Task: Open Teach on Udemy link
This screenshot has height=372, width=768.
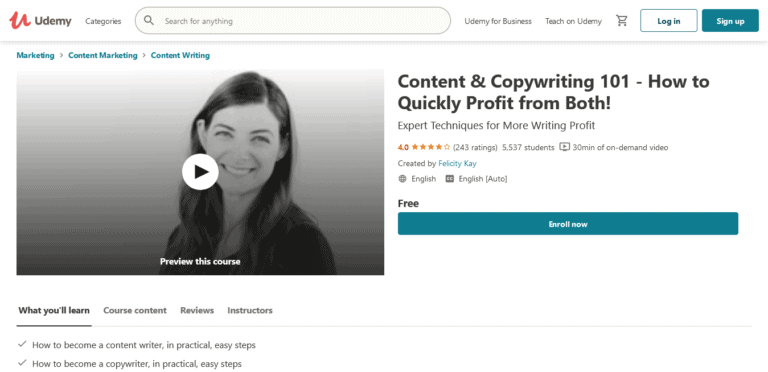Action: (573, 21)
